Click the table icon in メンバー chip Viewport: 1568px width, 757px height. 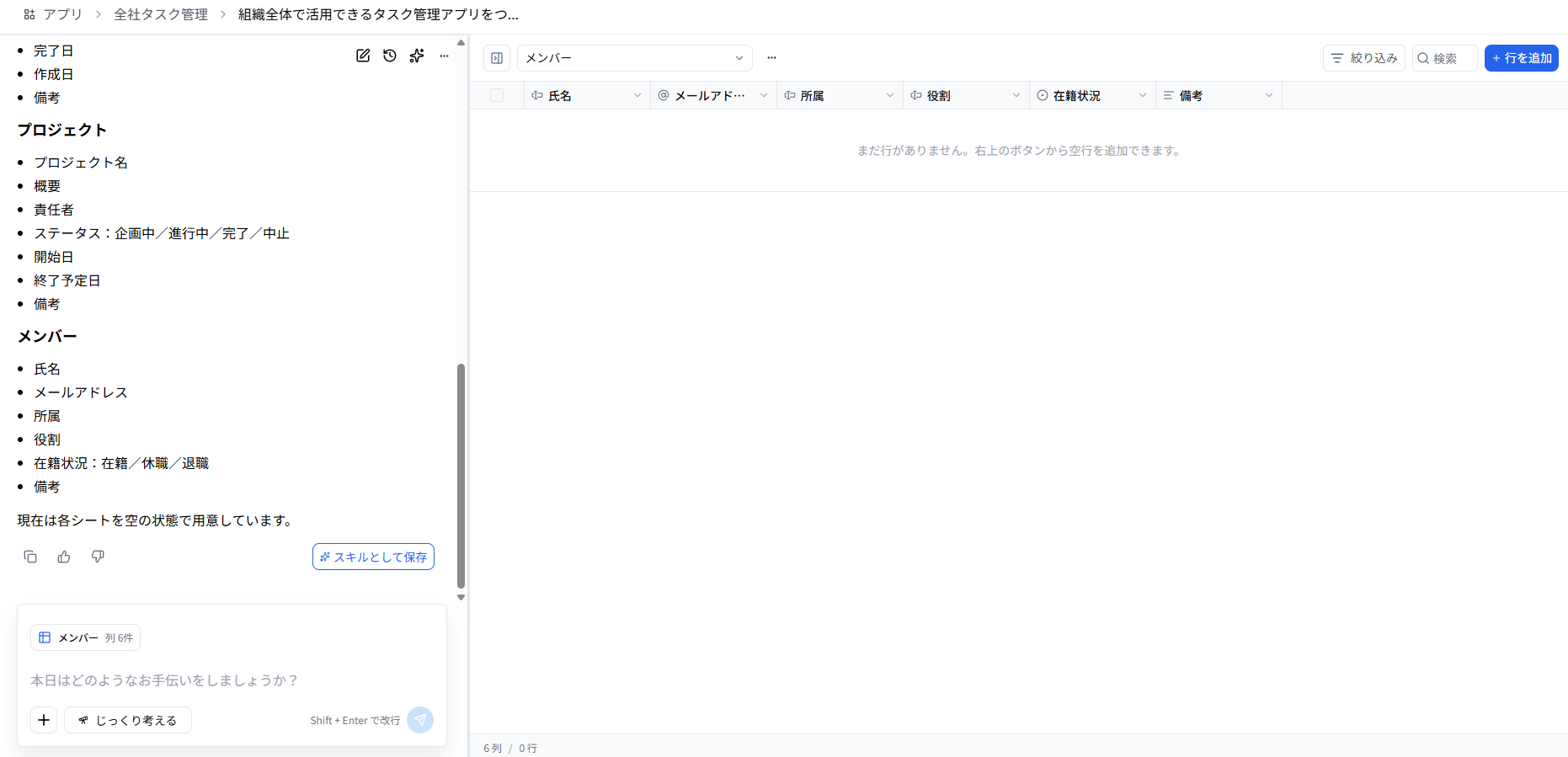point(45,637)
